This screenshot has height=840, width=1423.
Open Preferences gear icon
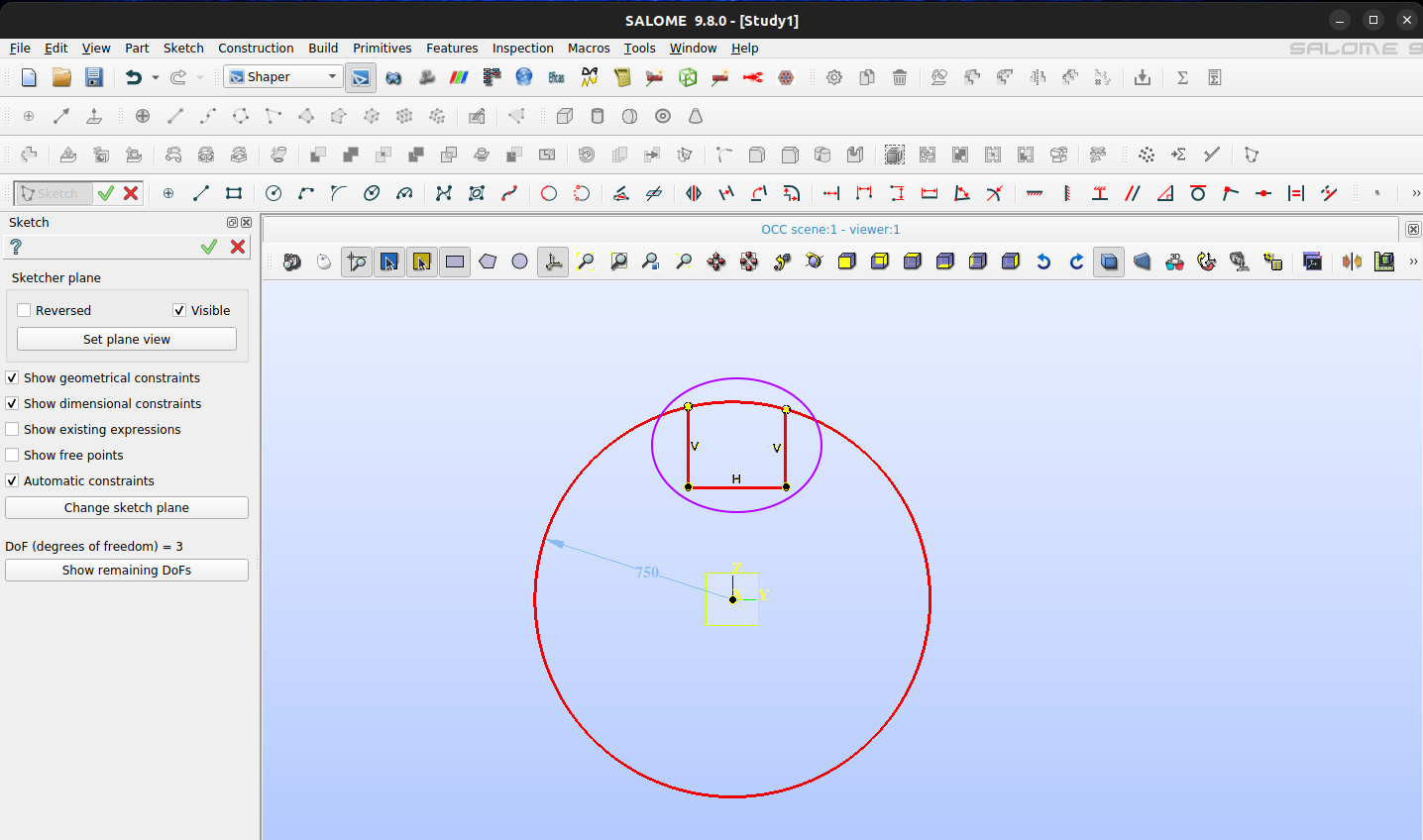coord(834,77)
